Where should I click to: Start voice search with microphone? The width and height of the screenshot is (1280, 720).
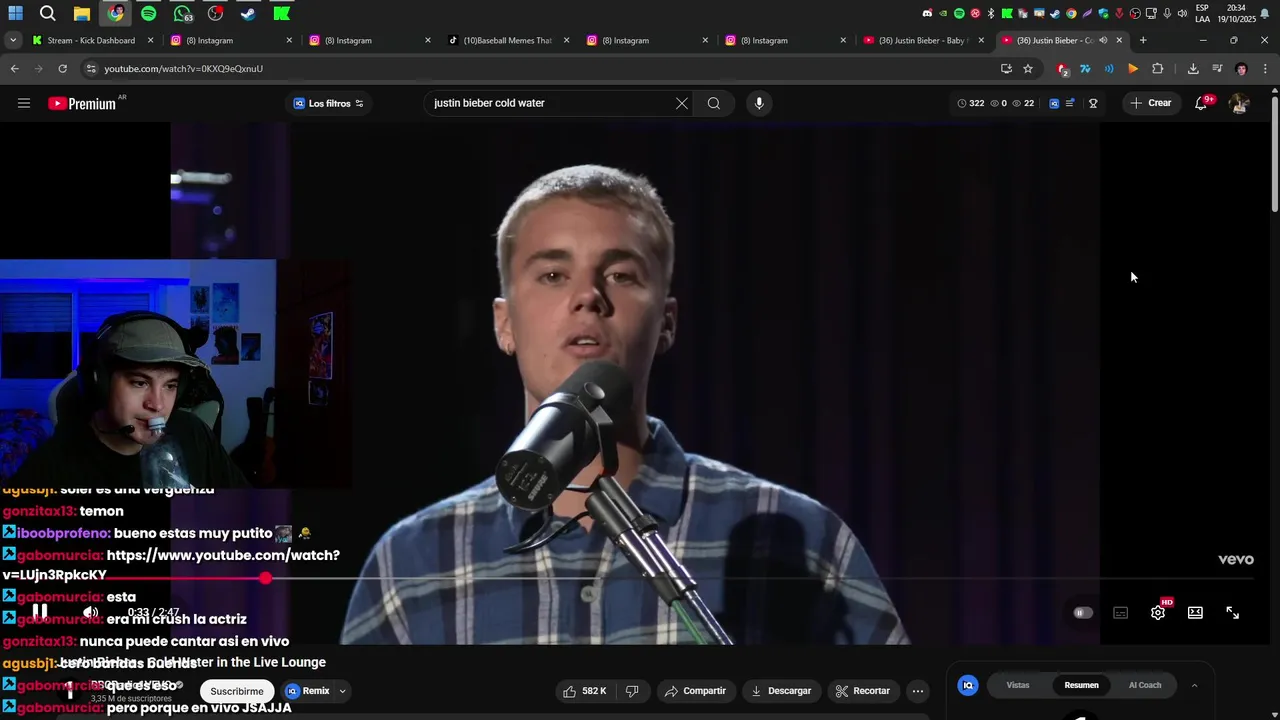click(759, 103)
